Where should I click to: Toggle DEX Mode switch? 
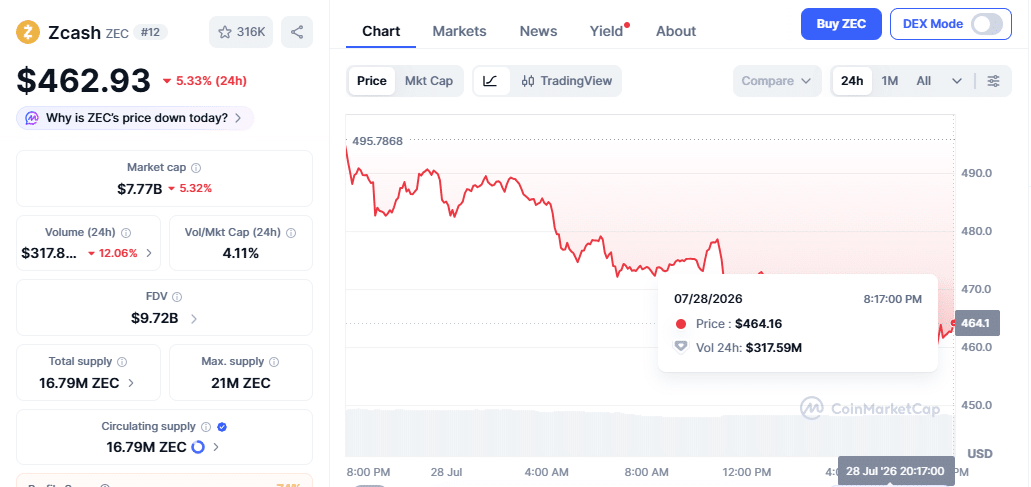[987, 24]
